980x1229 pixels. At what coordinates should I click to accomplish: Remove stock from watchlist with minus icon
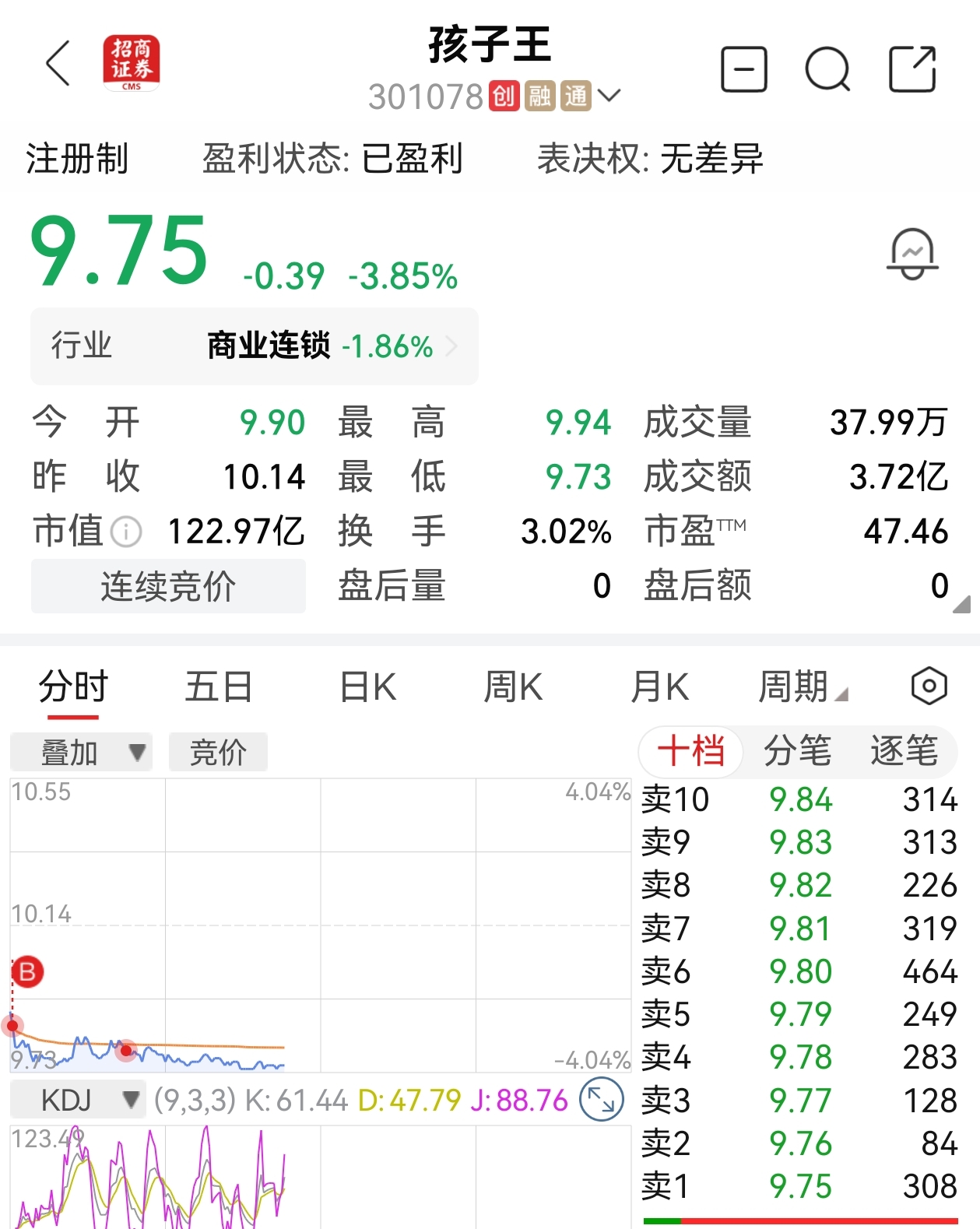(x=744, y=69)
